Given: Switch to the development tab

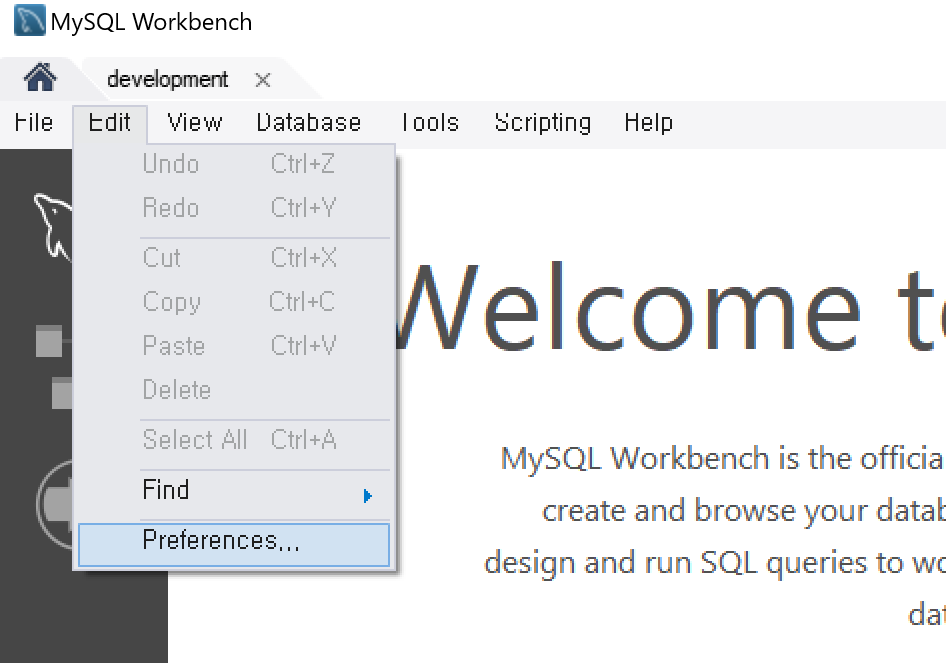Looking at the screenshot, I should [x=168, y=79].
